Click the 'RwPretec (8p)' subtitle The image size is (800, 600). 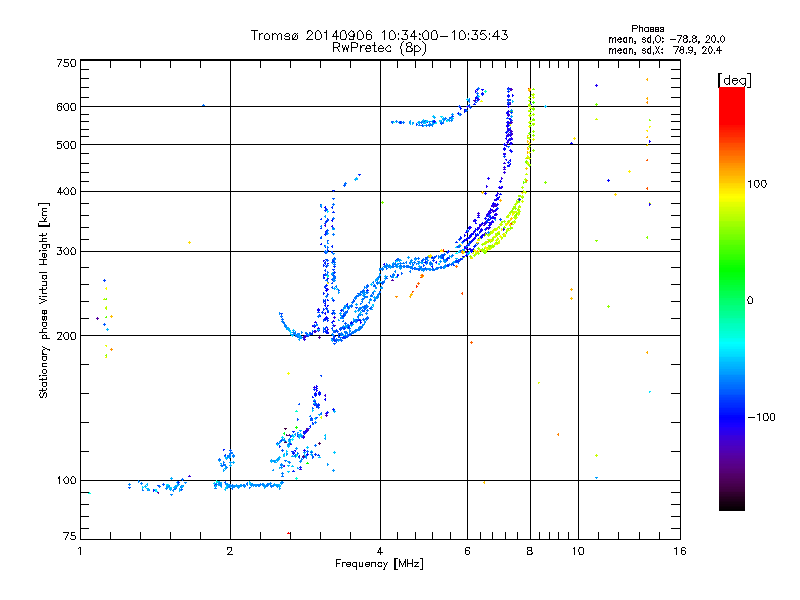point(379,48)
